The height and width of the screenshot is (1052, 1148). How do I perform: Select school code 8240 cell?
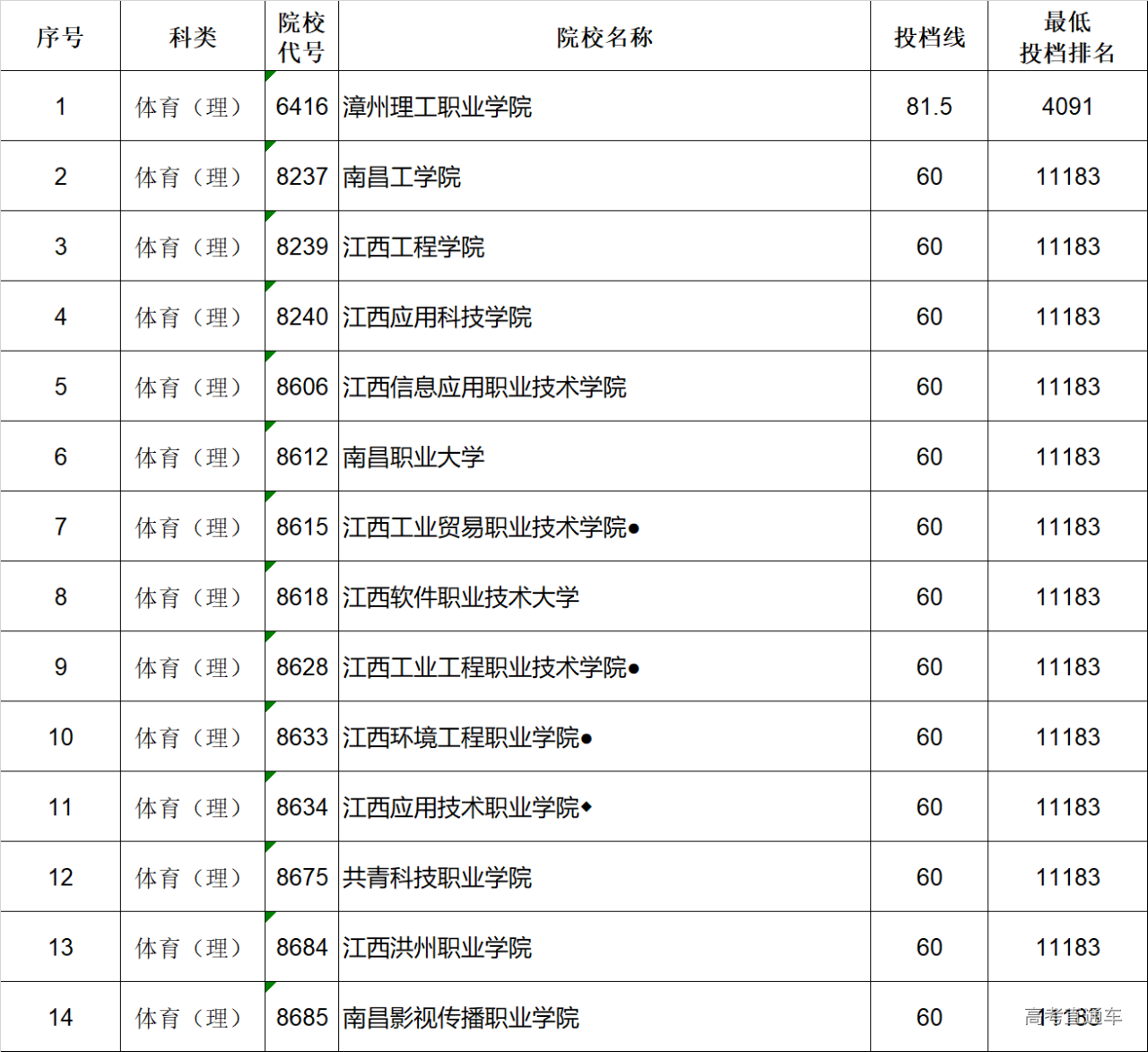(x=302, y=317)
